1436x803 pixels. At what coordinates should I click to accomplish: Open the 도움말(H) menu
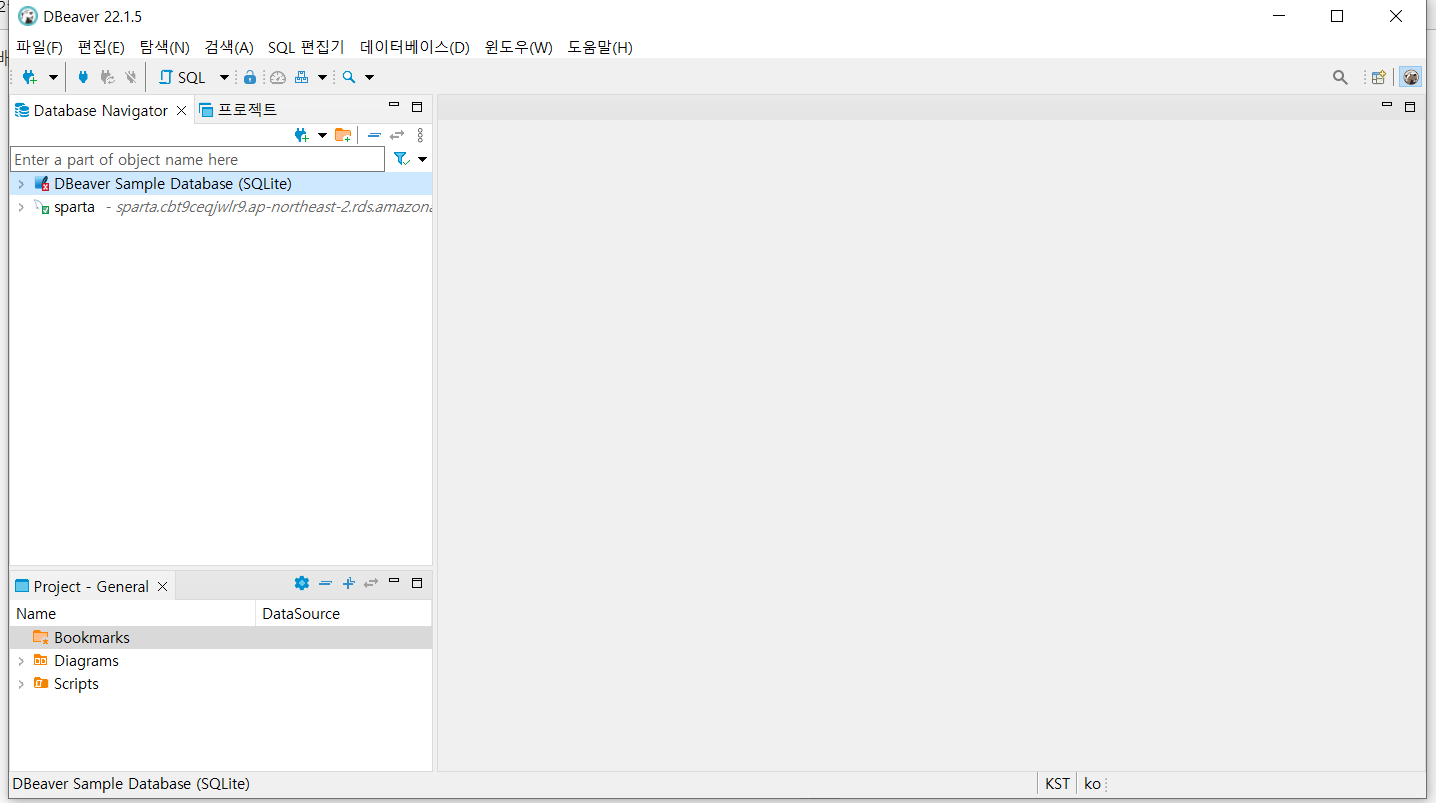tap(600, 47)
